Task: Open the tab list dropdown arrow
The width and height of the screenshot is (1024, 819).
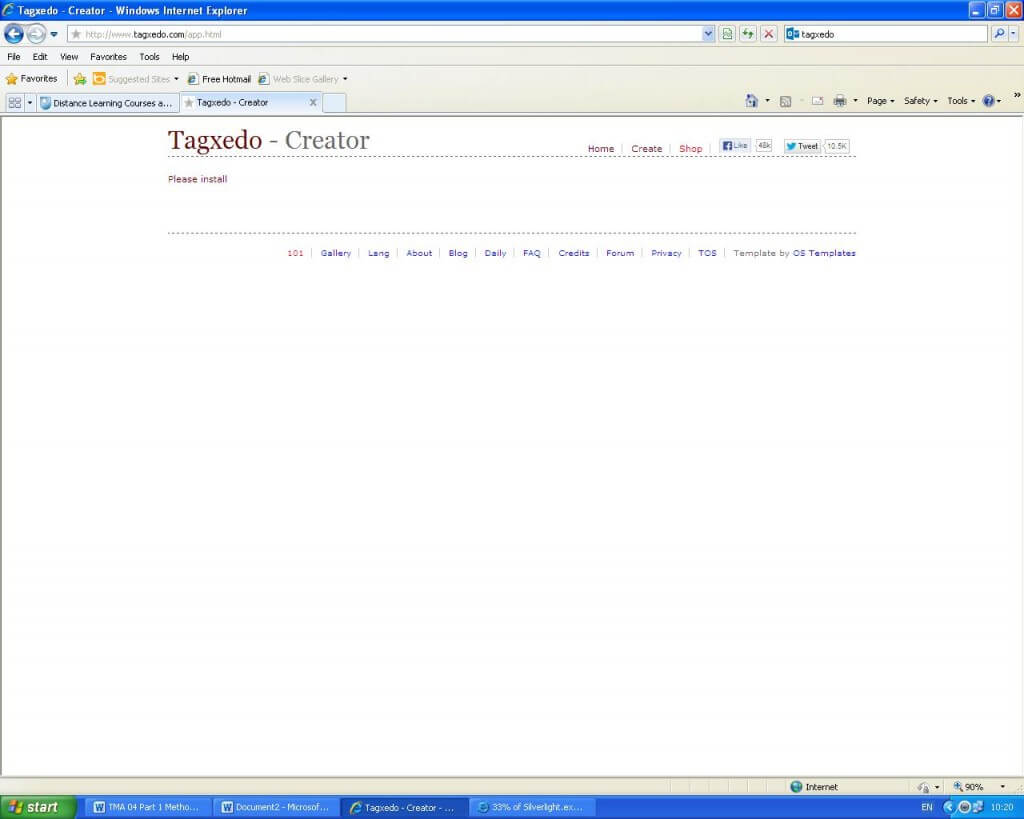Action: (x=29, y=103)
